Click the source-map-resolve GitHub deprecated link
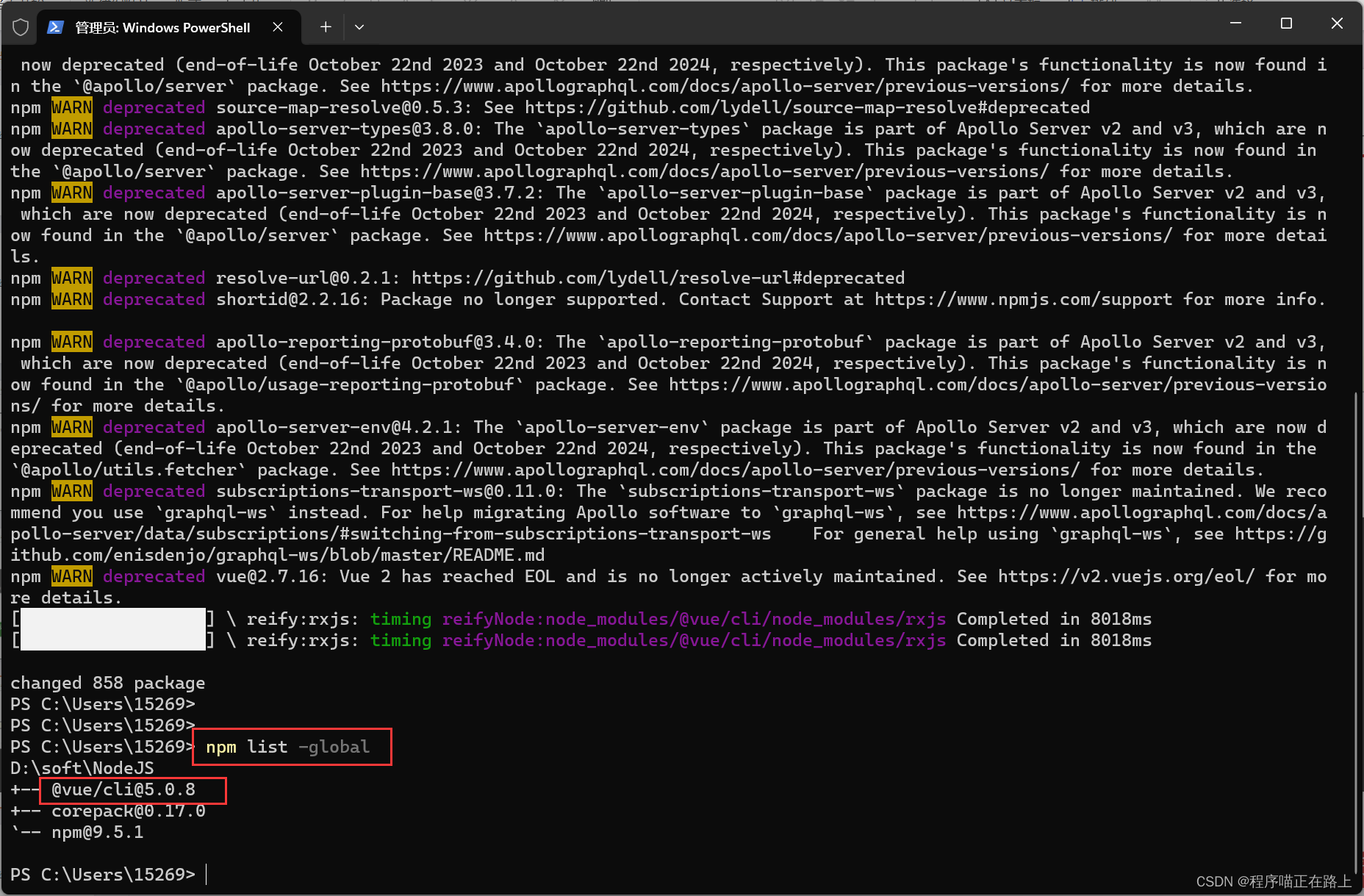This screenshot has width=1364, height=896. (807, 107)
